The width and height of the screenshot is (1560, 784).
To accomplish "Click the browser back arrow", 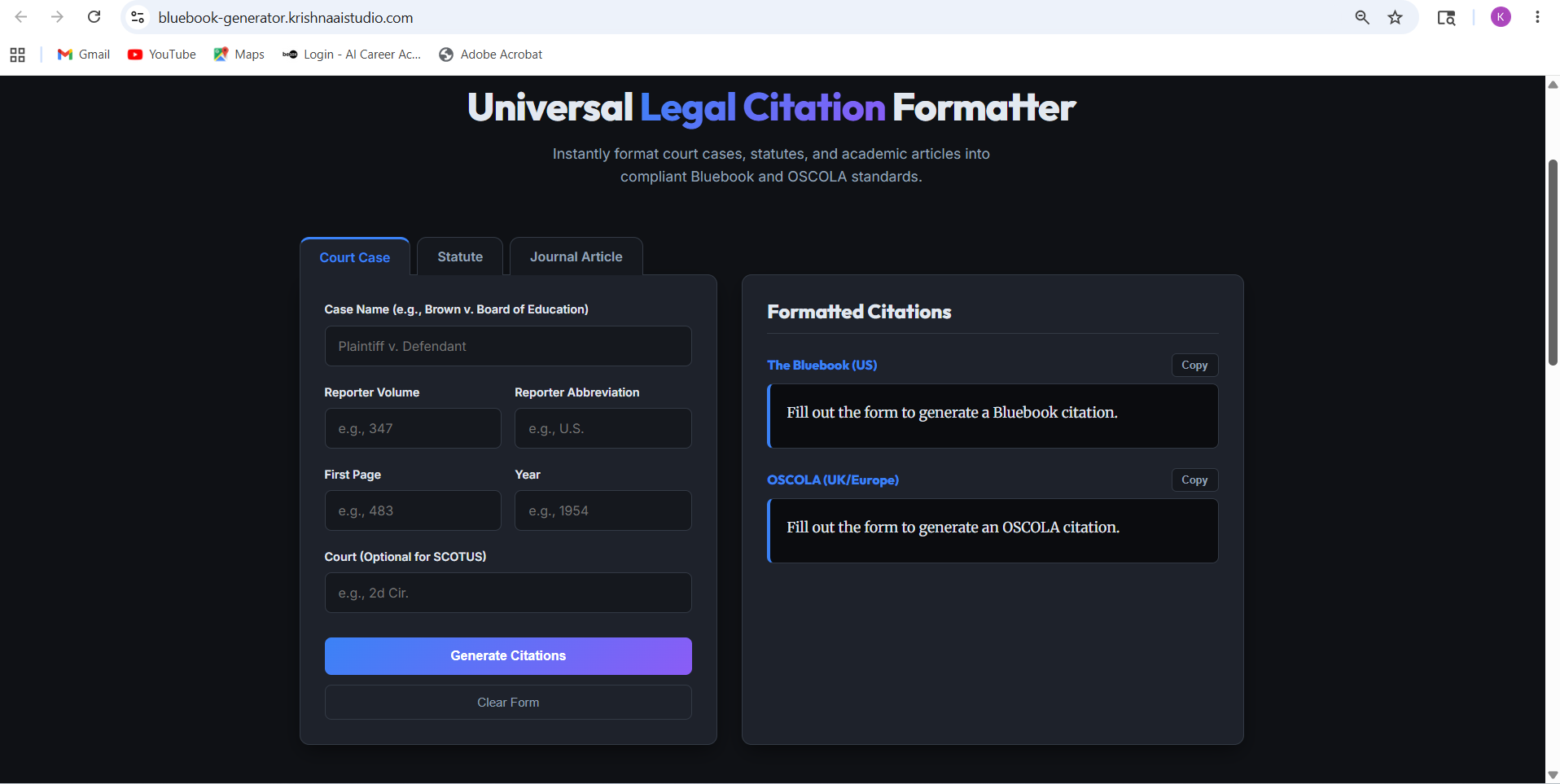I will tap(21, 17).
